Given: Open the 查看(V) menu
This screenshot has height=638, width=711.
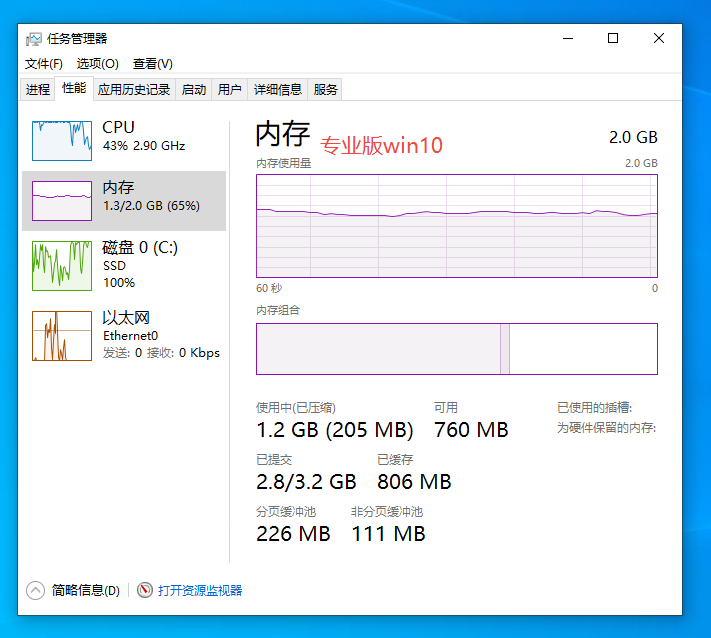Looking at the screenshot, I should tap(152, 63).
